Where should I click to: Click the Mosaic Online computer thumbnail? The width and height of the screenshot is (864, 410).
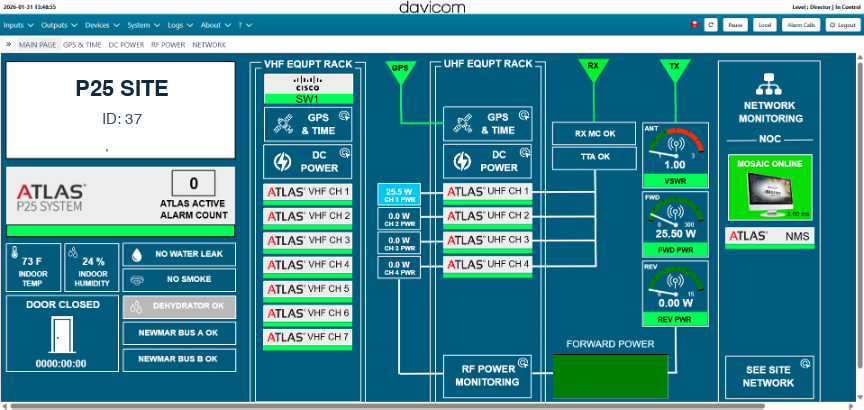[x=770, y=193]
